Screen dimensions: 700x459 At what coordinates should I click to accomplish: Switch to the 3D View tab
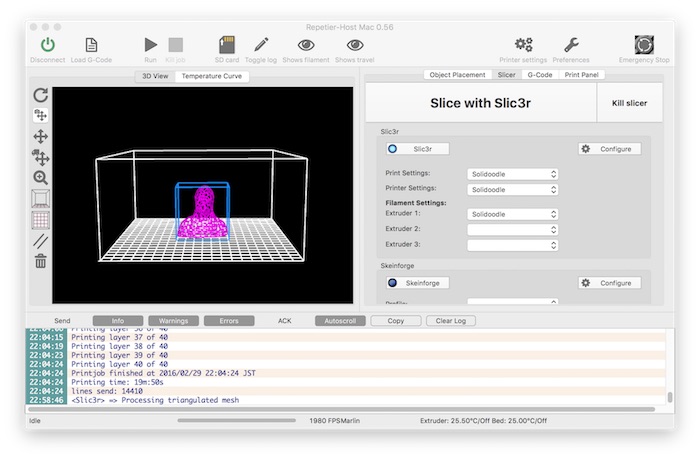point(155,76)
